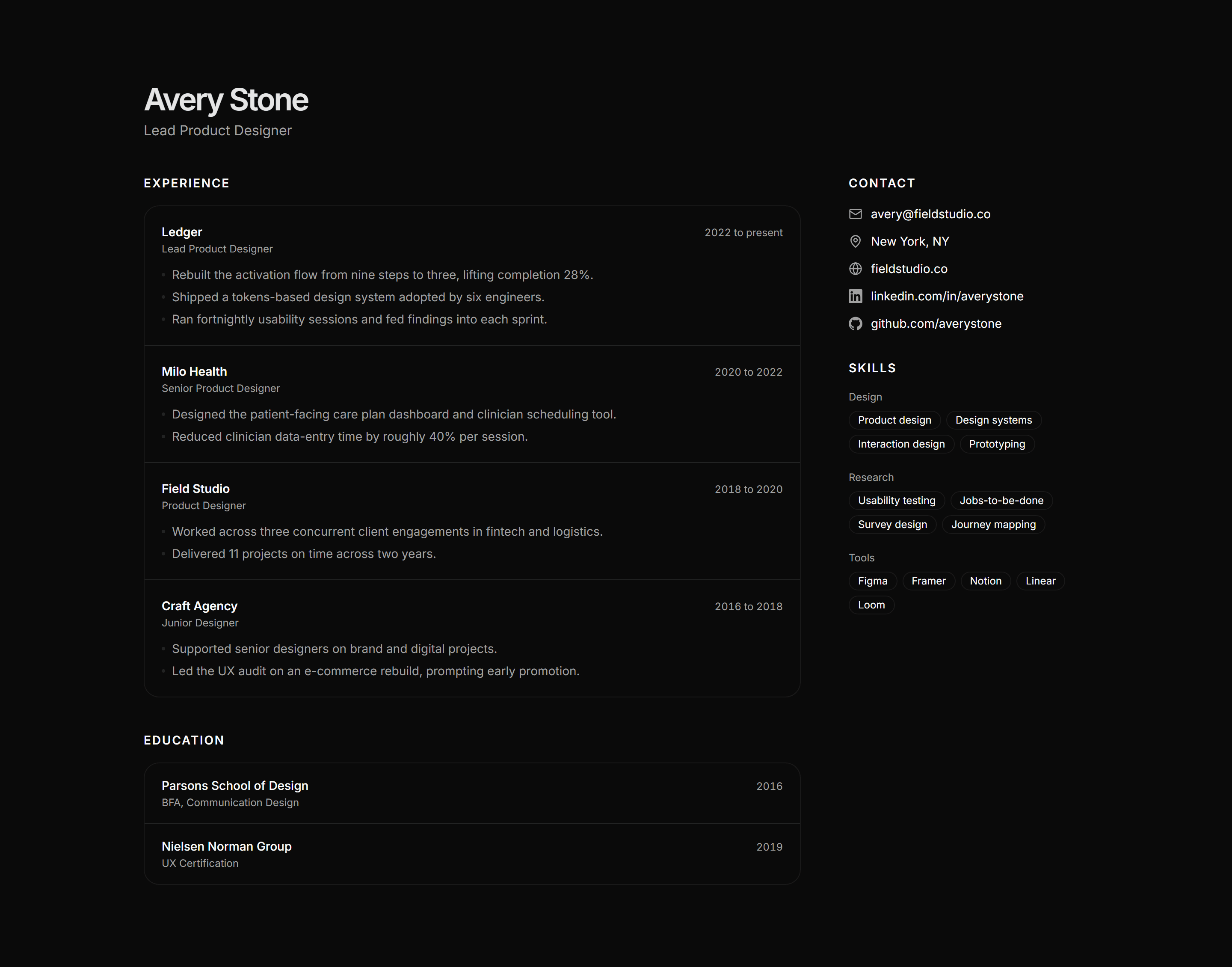The height and width of the screenshot is (967, 1232).
Task: Click the clinician data-entry time bullet
Action: click(x=350, y=436)
